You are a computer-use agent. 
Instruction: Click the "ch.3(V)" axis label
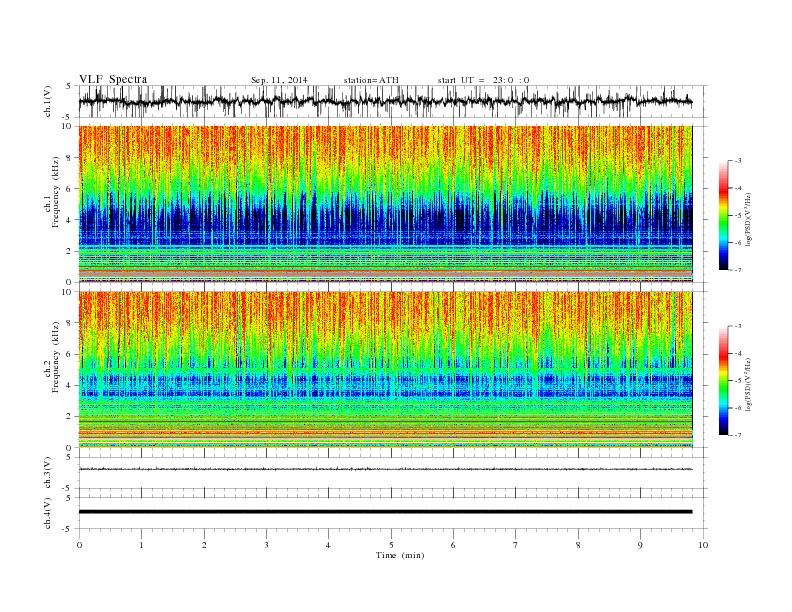[48, 472]
